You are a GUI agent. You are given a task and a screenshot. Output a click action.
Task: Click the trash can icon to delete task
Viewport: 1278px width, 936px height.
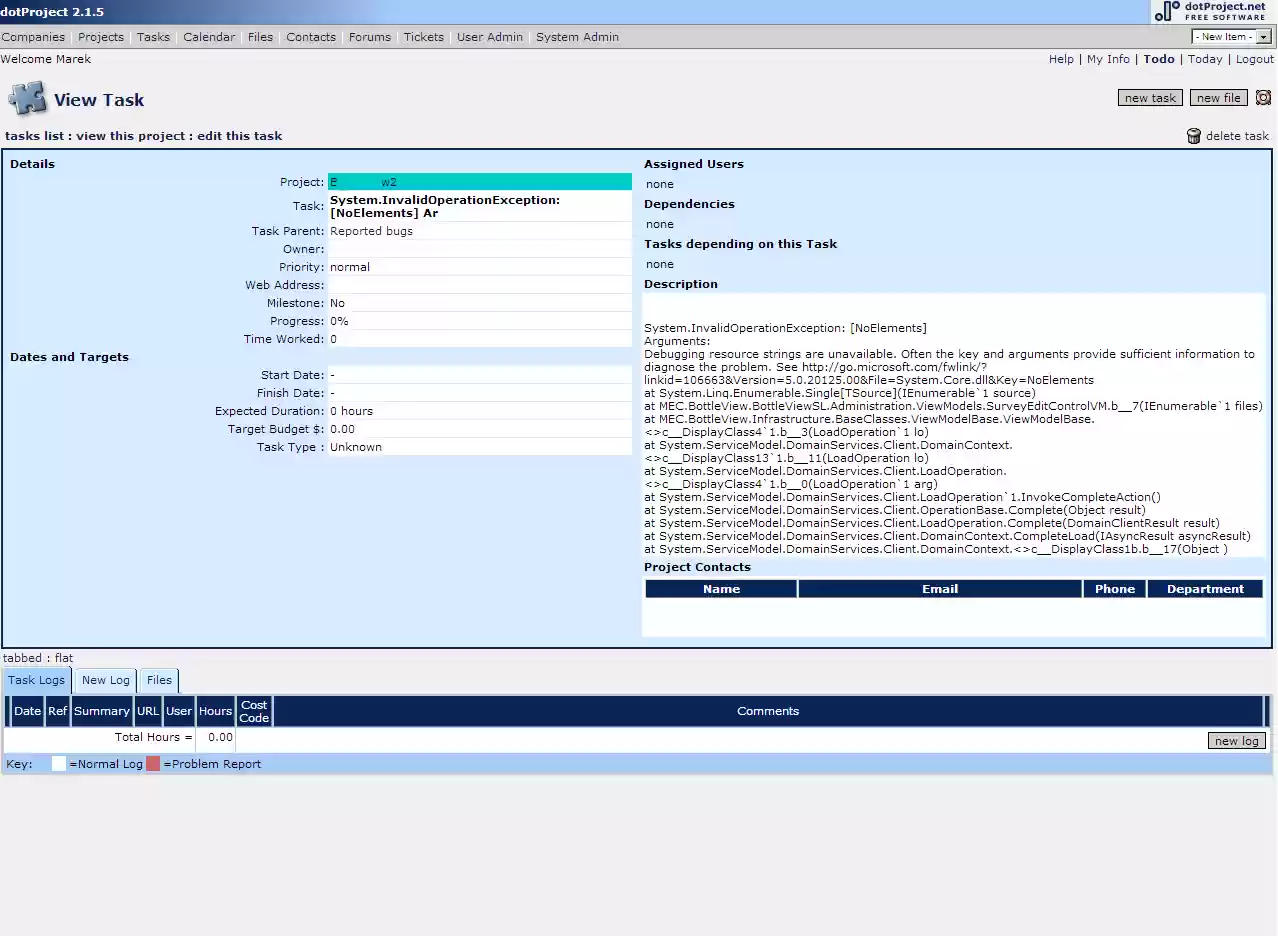click(1193, 135)
